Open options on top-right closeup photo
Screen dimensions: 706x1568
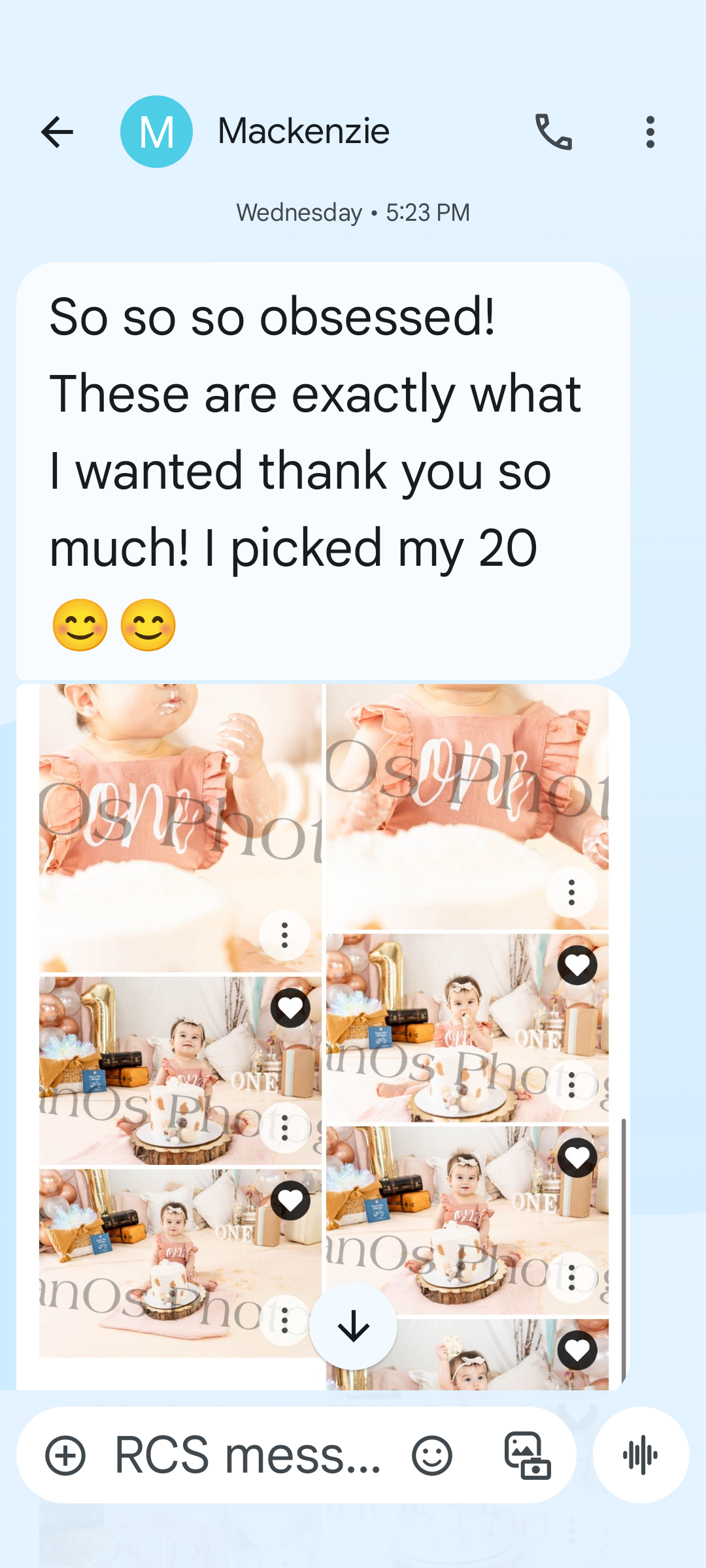pyautogui.click(x=571, y=892)
